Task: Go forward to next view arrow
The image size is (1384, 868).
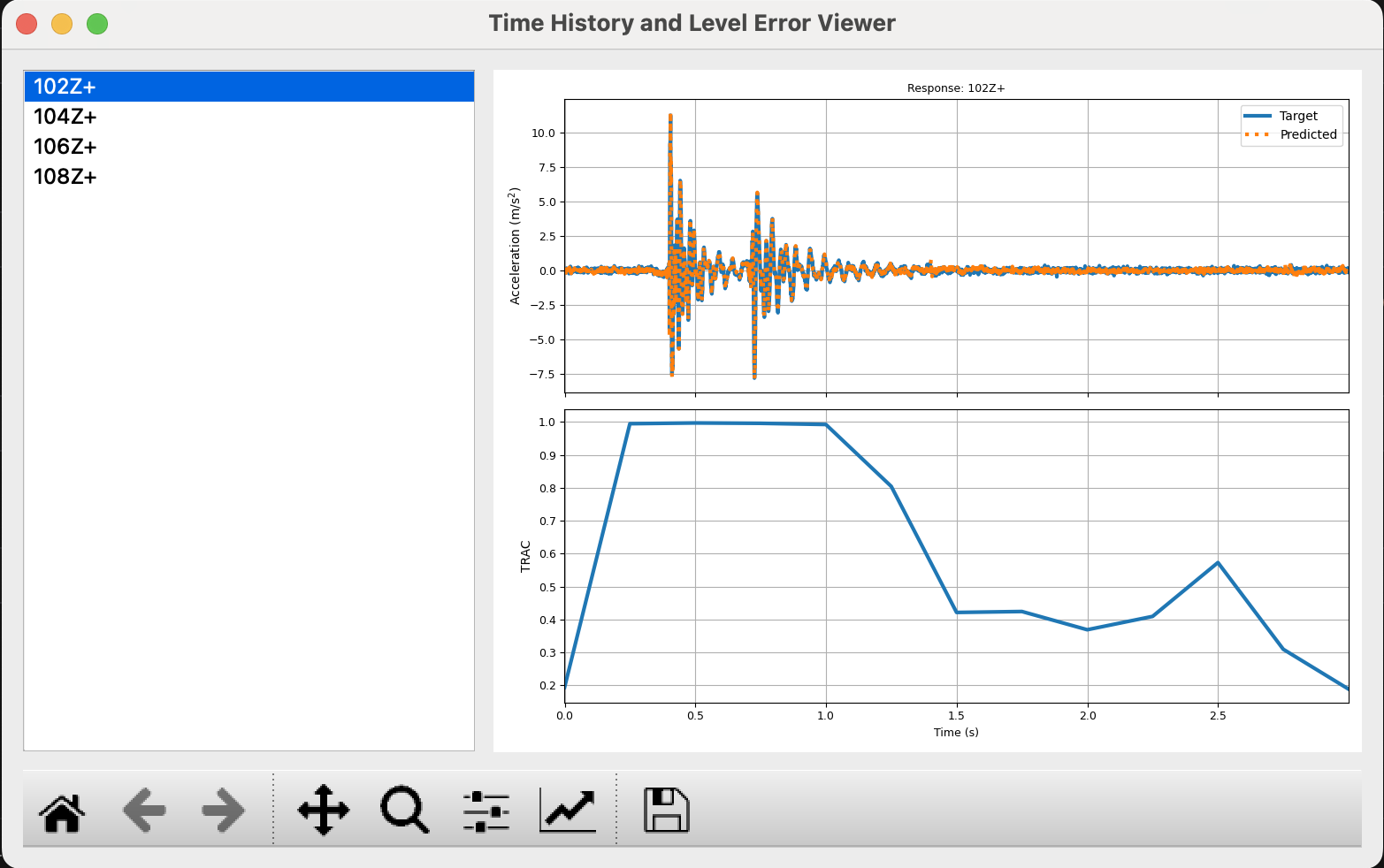Action: click(224, 811)
